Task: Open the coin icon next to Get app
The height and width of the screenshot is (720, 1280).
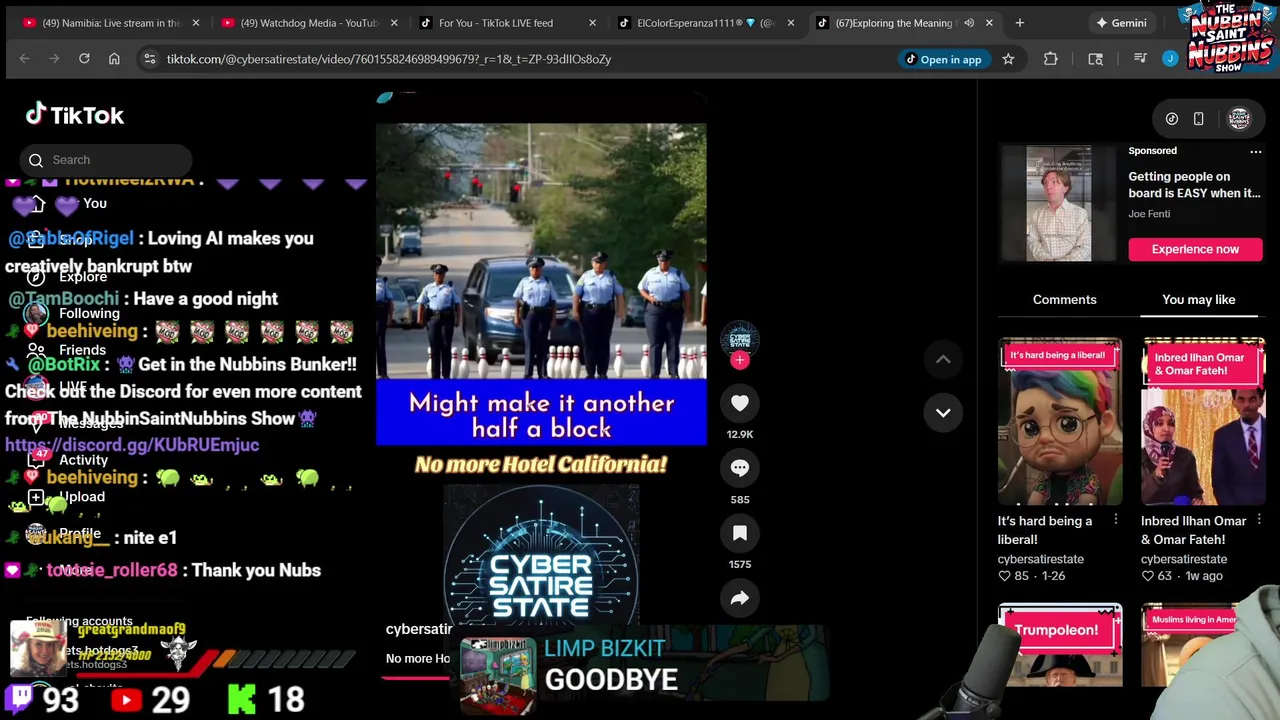Action: [x=1172, y=119]
